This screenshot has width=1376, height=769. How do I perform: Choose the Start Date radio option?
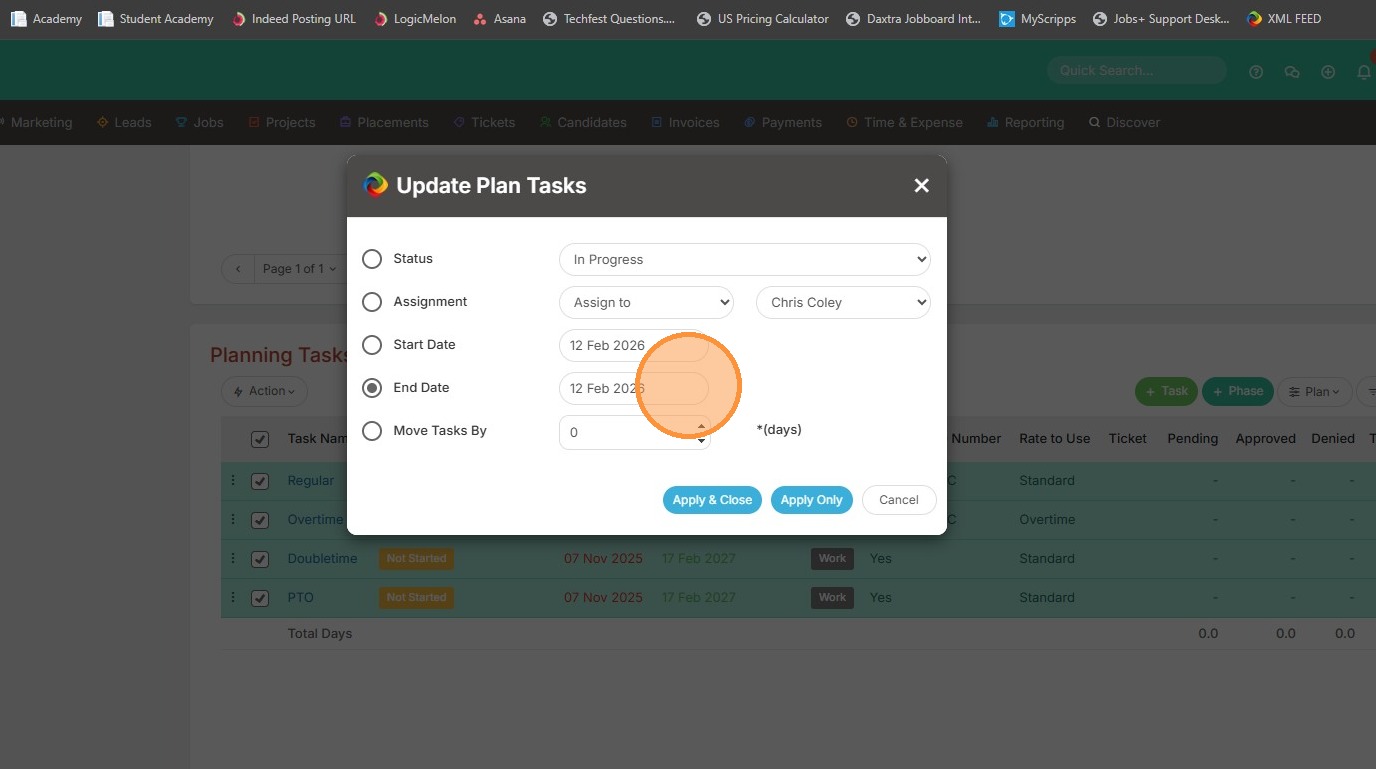click(372, 345)
